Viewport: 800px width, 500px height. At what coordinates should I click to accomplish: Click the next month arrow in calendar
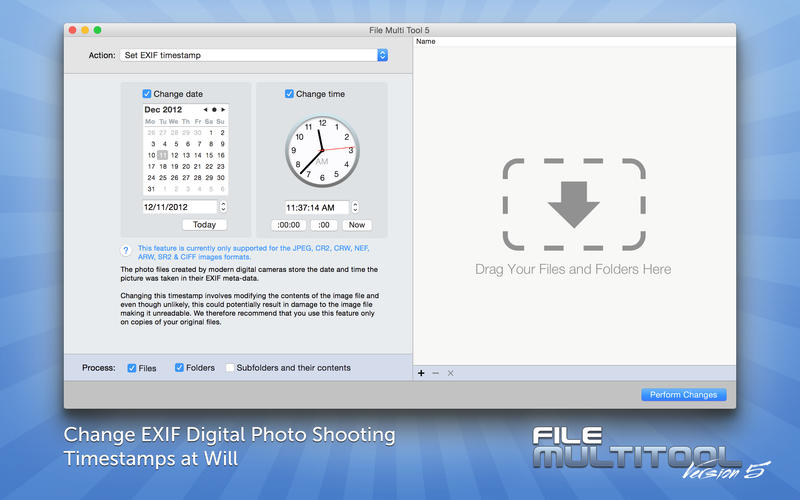[x=224, y=109]
